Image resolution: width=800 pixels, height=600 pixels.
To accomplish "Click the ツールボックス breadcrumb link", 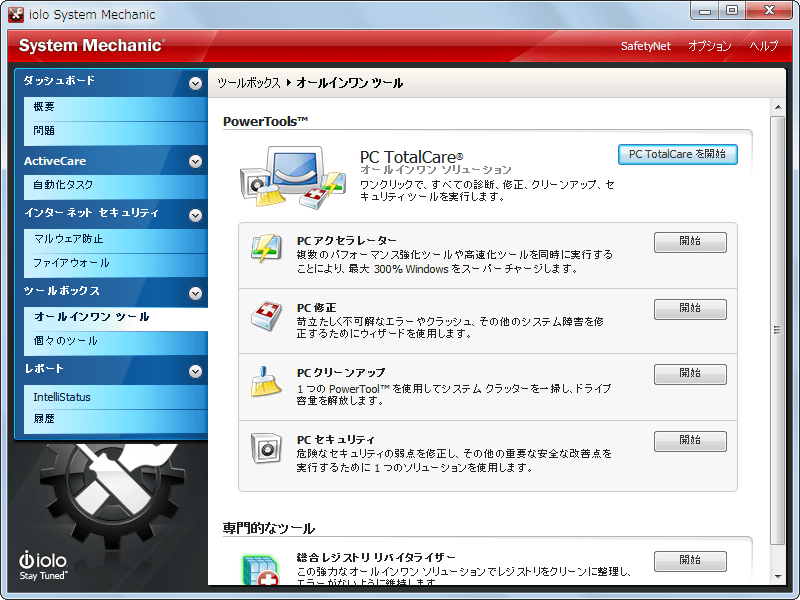I will [249, 83].
